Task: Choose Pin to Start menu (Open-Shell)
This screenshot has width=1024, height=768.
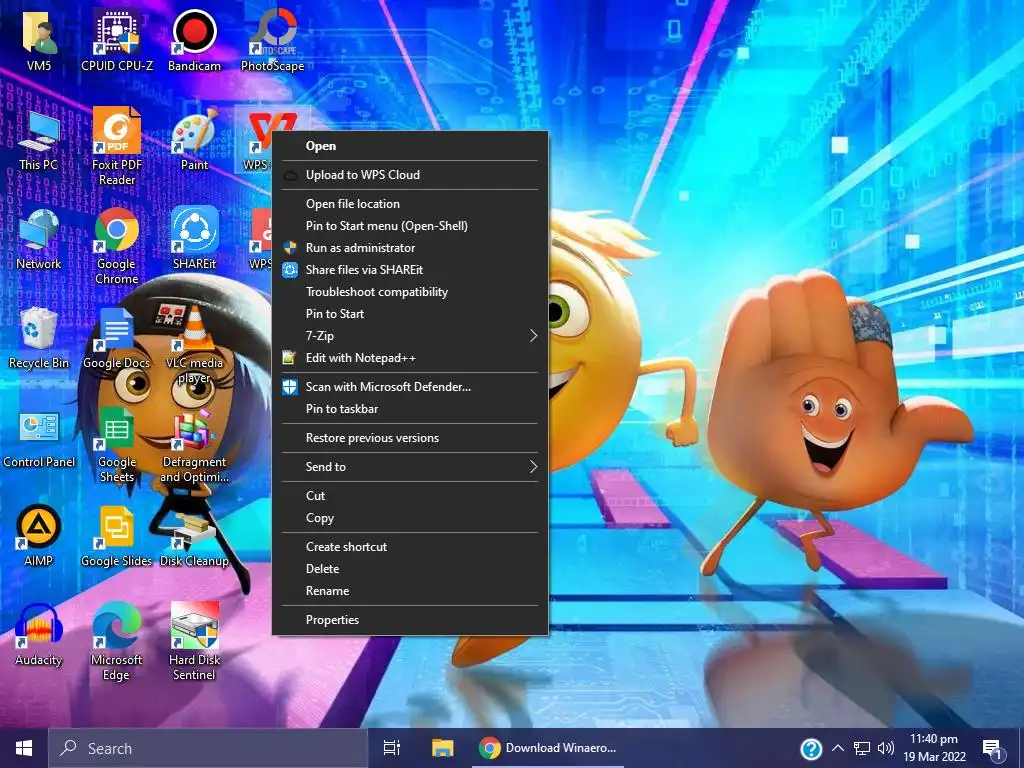Action: (409, 226)
